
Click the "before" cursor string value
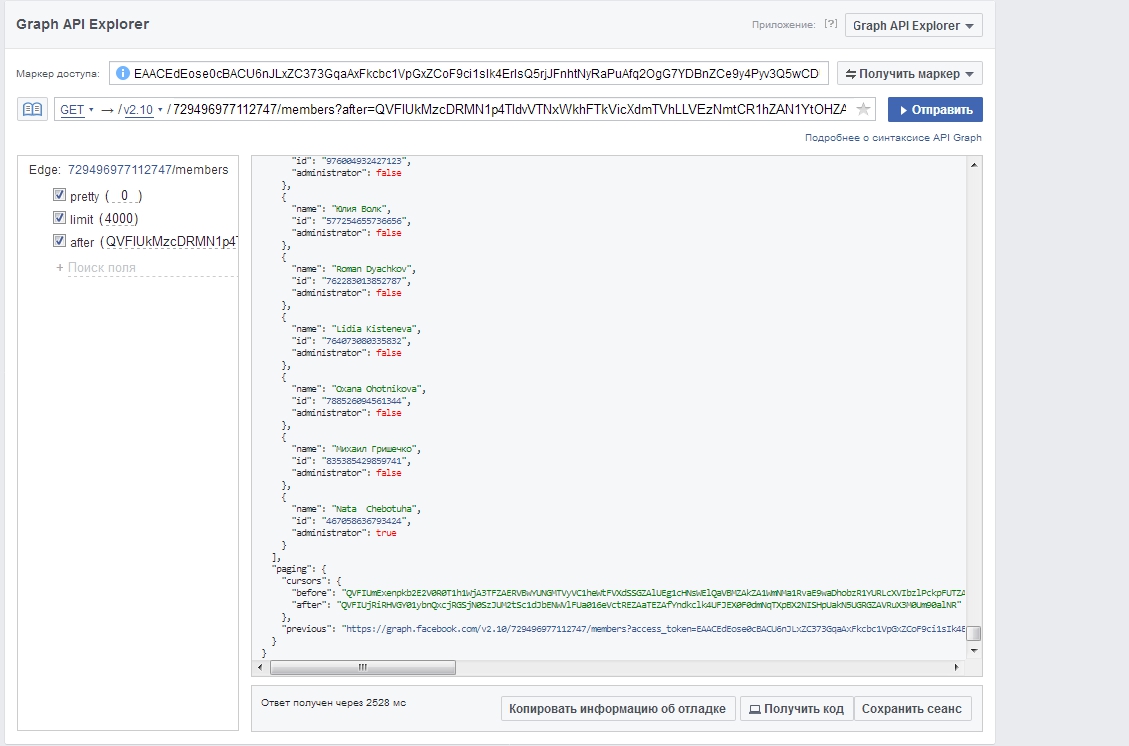[653, 593]
